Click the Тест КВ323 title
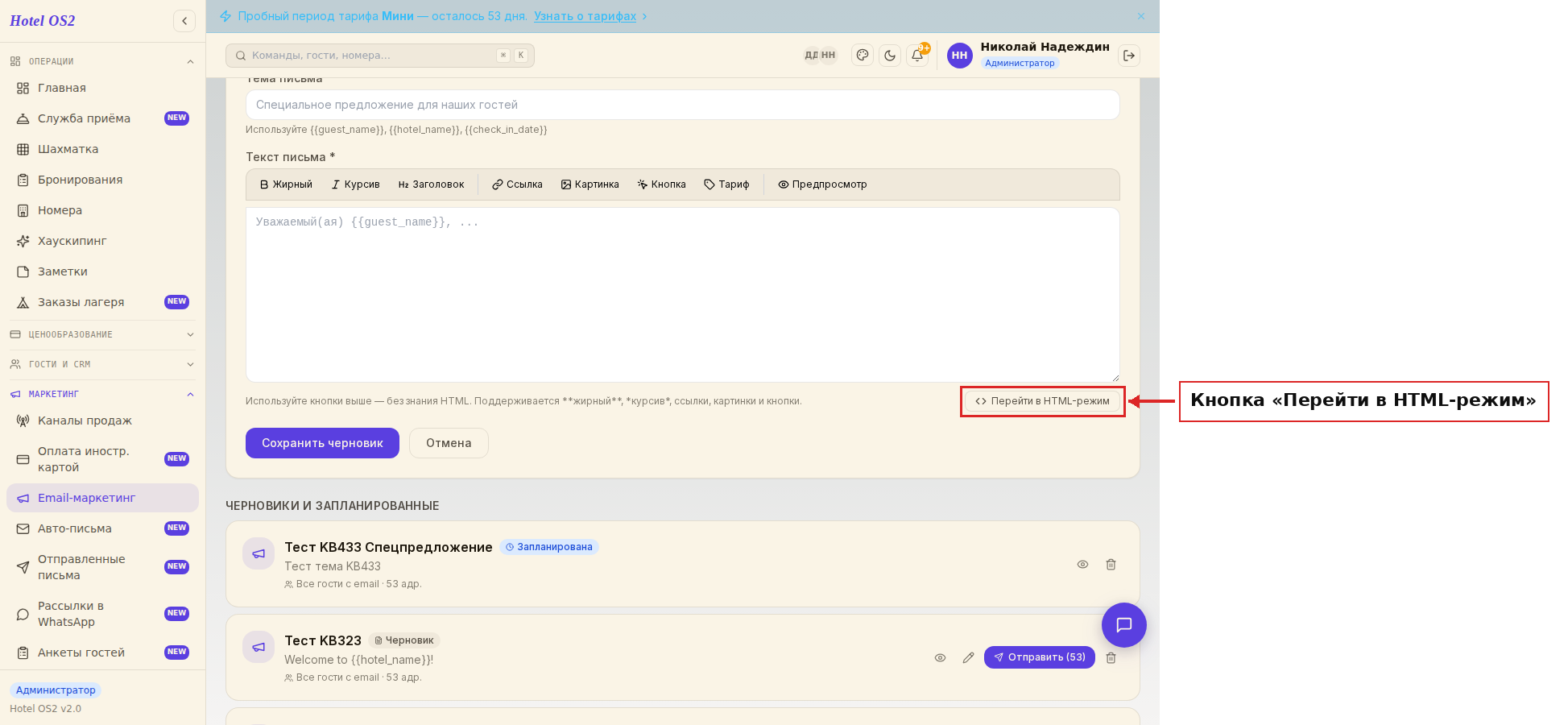1568x725 pixels. [323, 640]
